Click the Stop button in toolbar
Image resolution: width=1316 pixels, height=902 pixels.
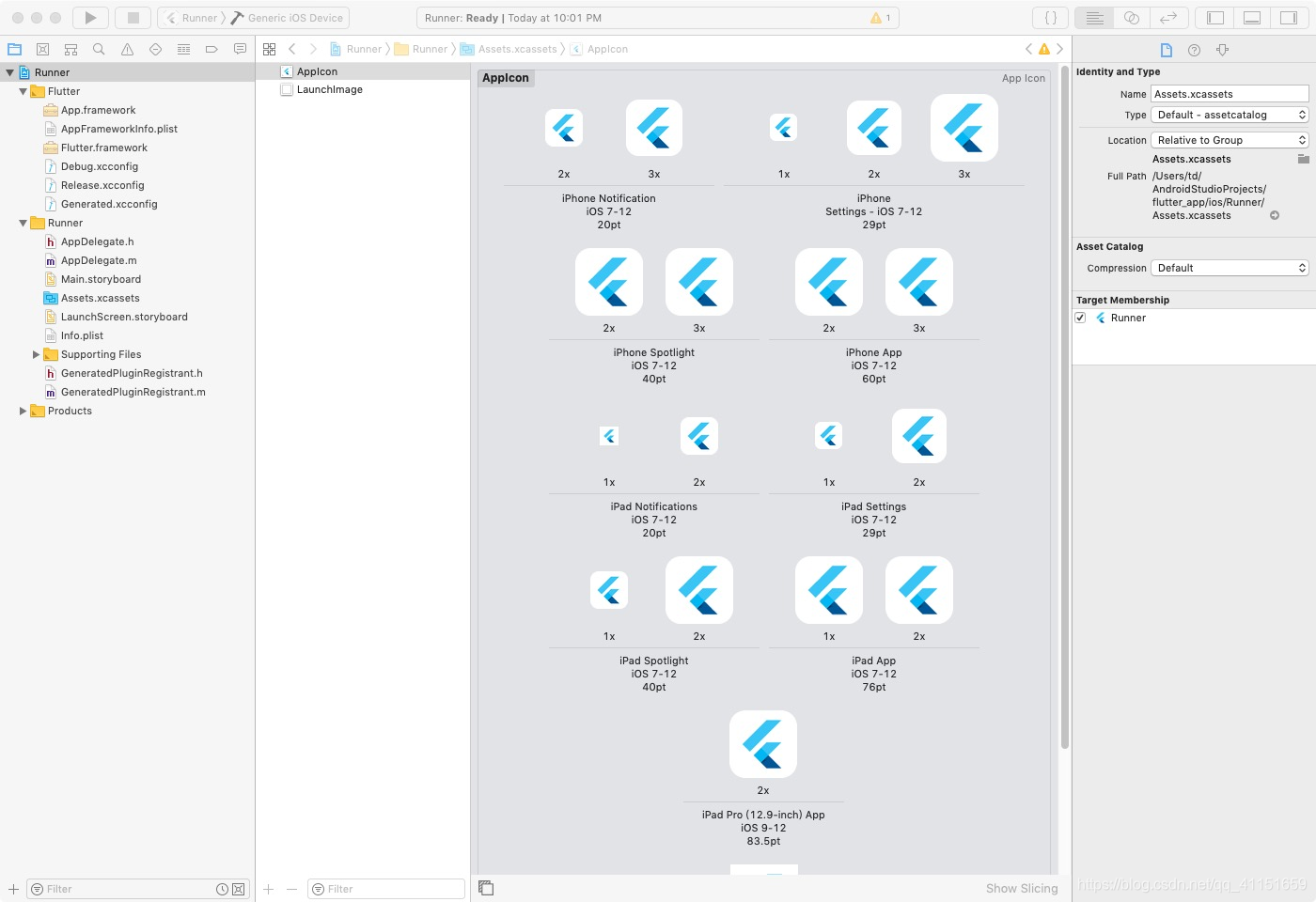pyautogui.click(x=133, y=18)
